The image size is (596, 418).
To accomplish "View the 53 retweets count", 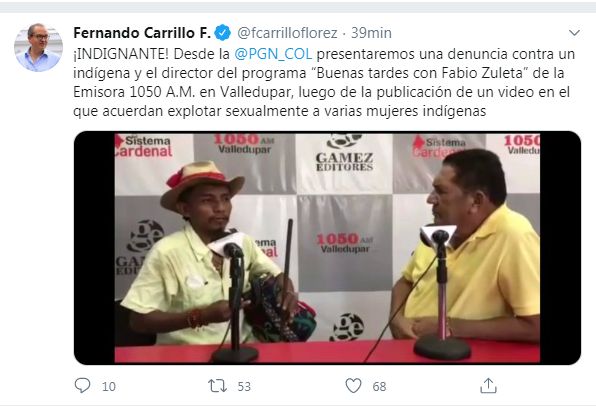I will (244, 386).
